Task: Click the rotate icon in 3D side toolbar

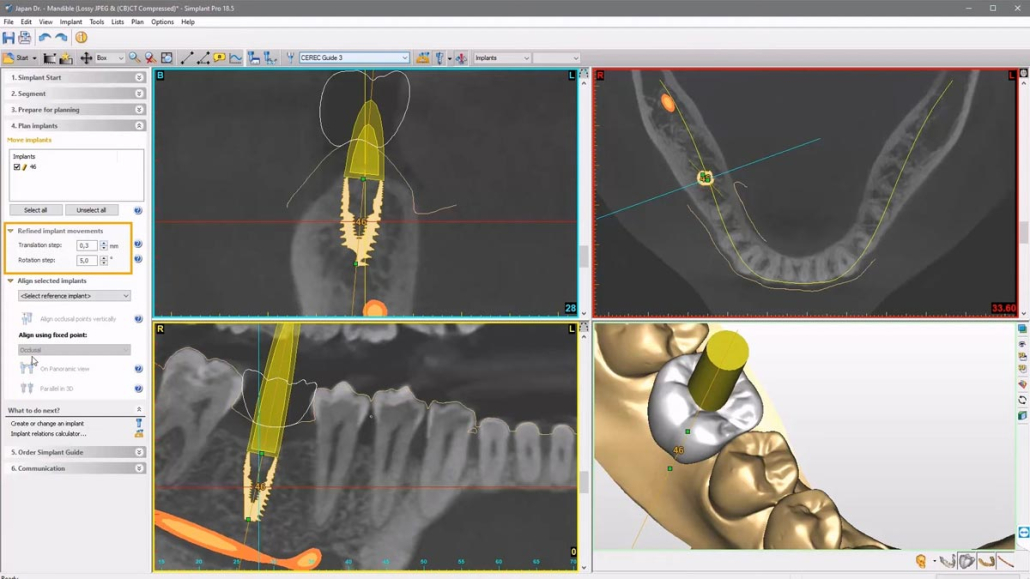Action: click(x=1022, y=400)
